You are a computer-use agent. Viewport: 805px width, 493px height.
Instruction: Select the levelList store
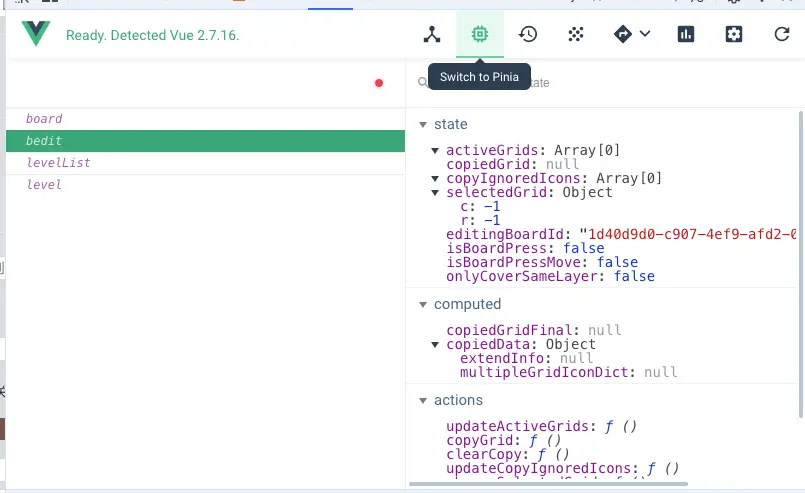pos(205,163)
